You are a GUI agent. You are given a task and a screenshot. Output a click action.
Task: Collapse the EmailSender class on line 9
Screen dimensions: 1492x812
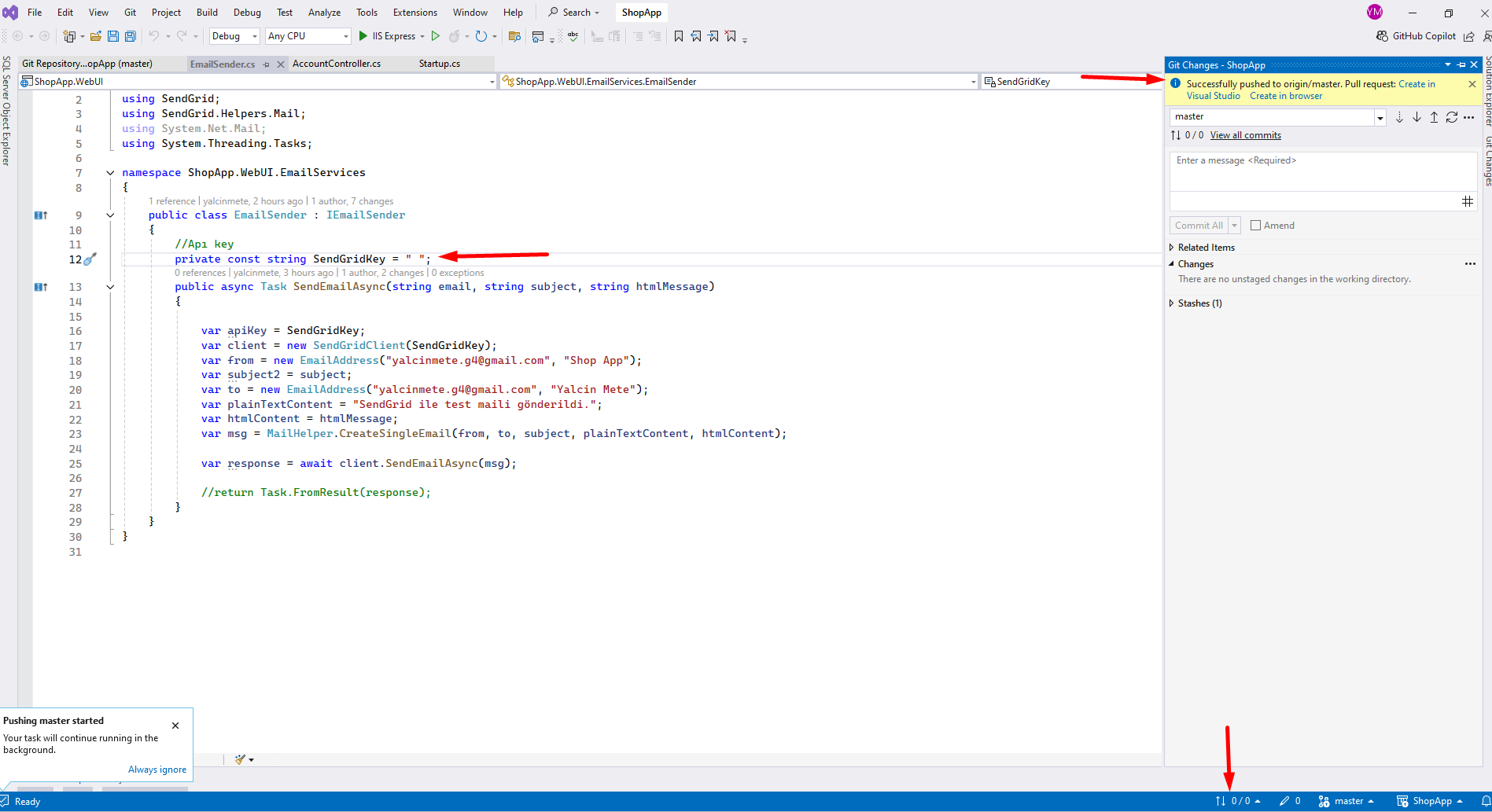[110, 215]
